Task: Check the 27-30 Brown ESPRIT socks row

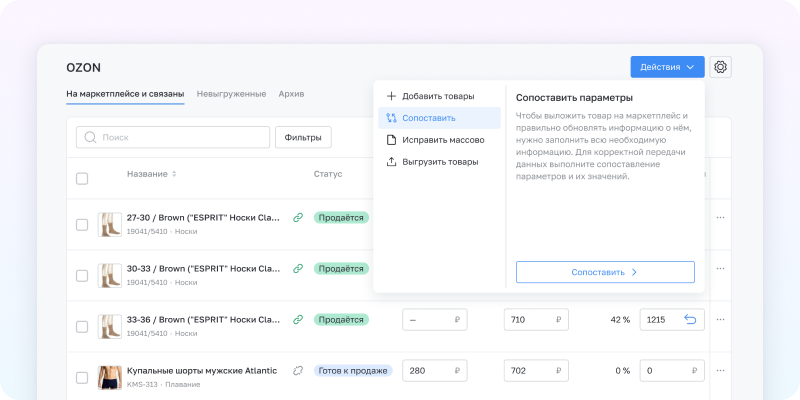Action: [x=82, y=224]
